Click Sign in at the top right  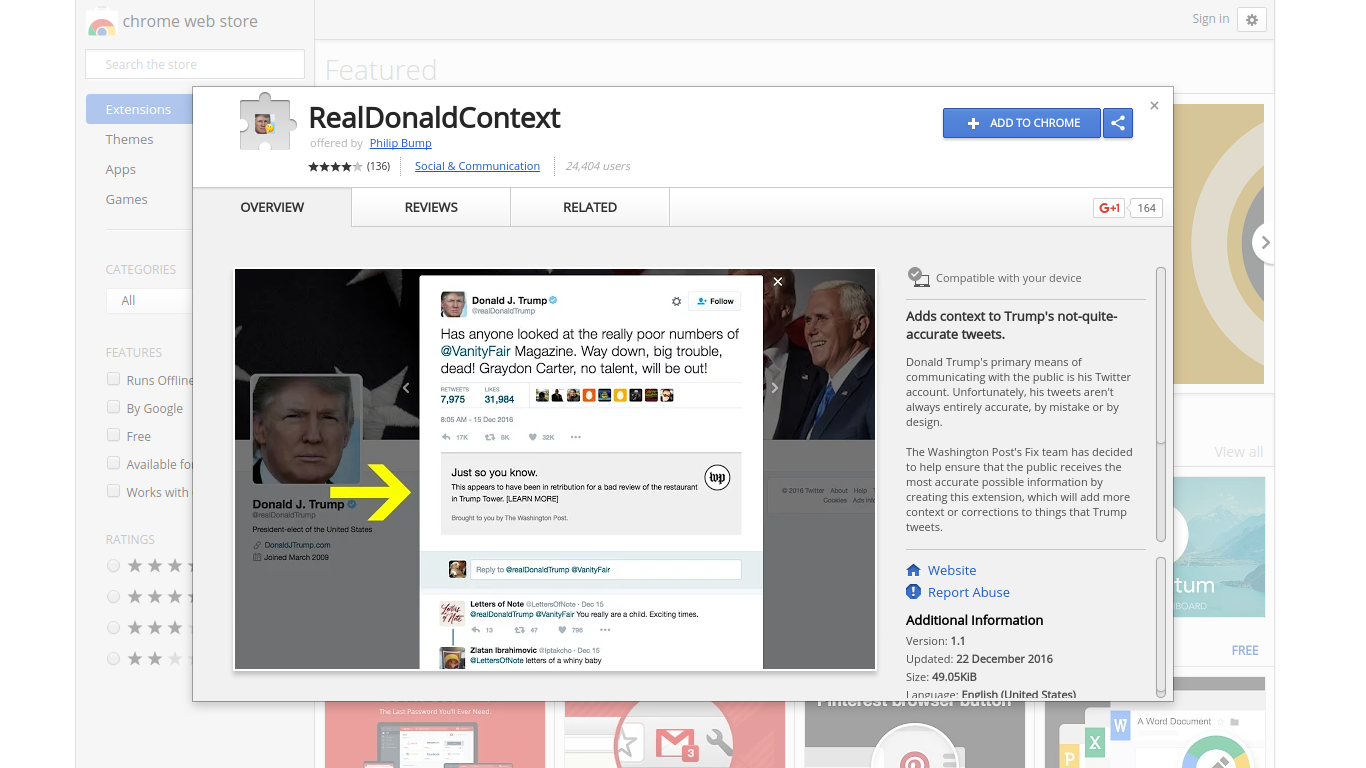[1210, 19]
